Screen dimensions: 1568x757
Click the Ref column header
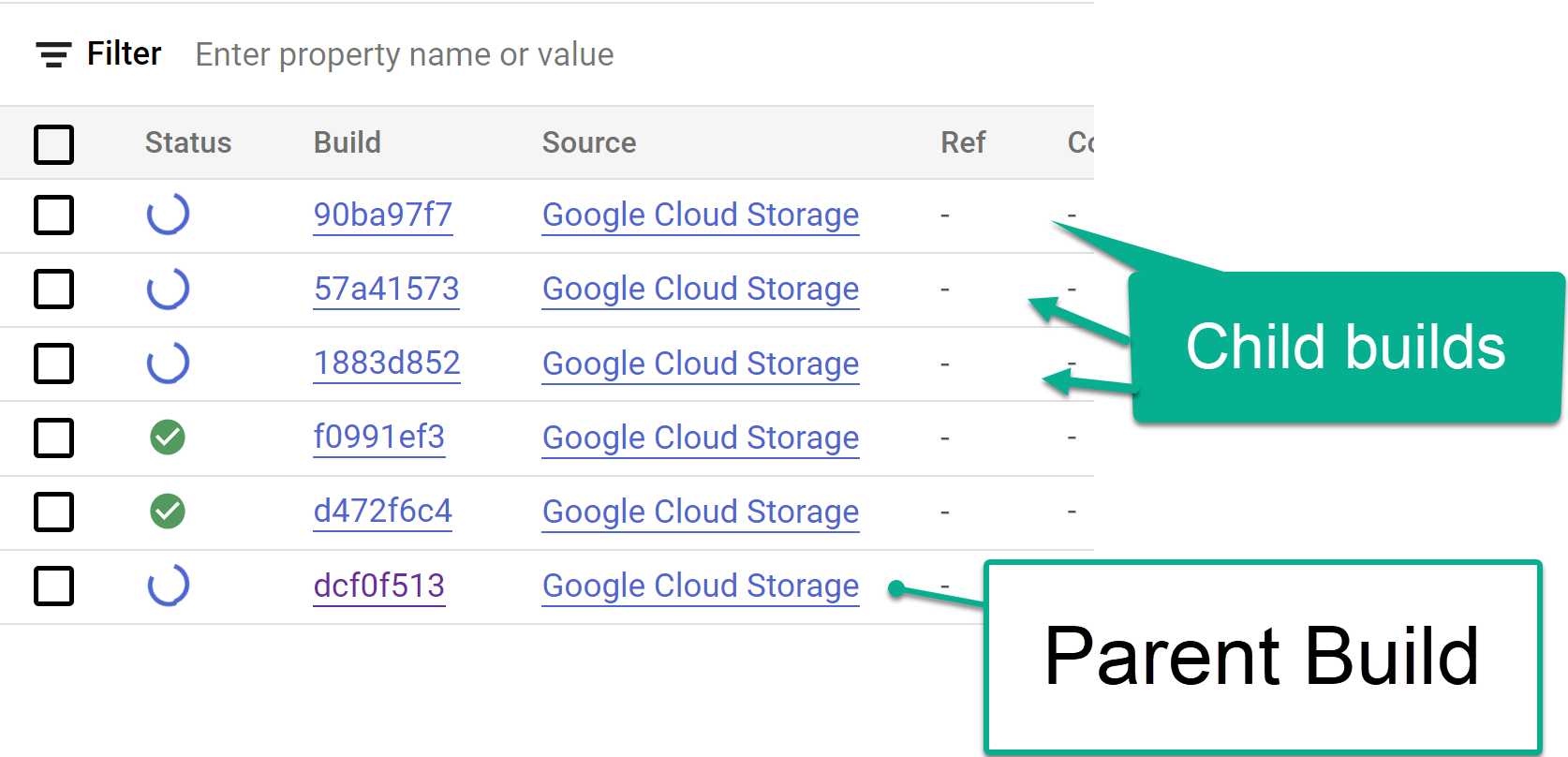[x=963, y=142]
